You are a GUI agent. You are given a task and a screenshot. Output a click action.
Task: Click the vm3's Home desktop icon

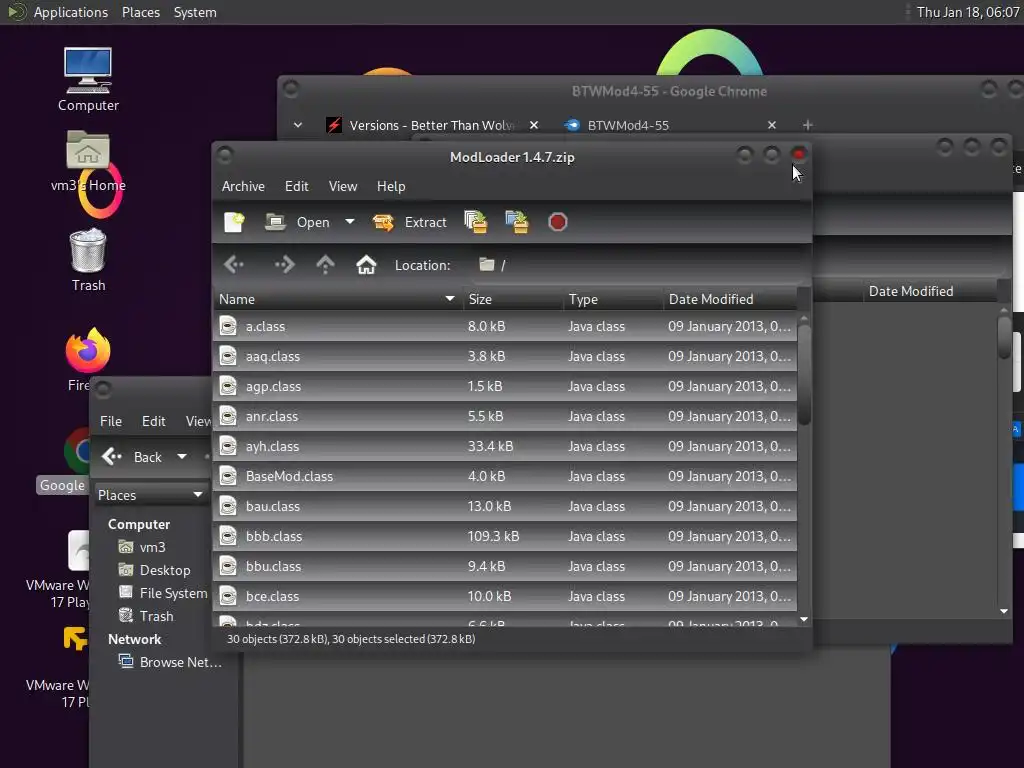88,161
